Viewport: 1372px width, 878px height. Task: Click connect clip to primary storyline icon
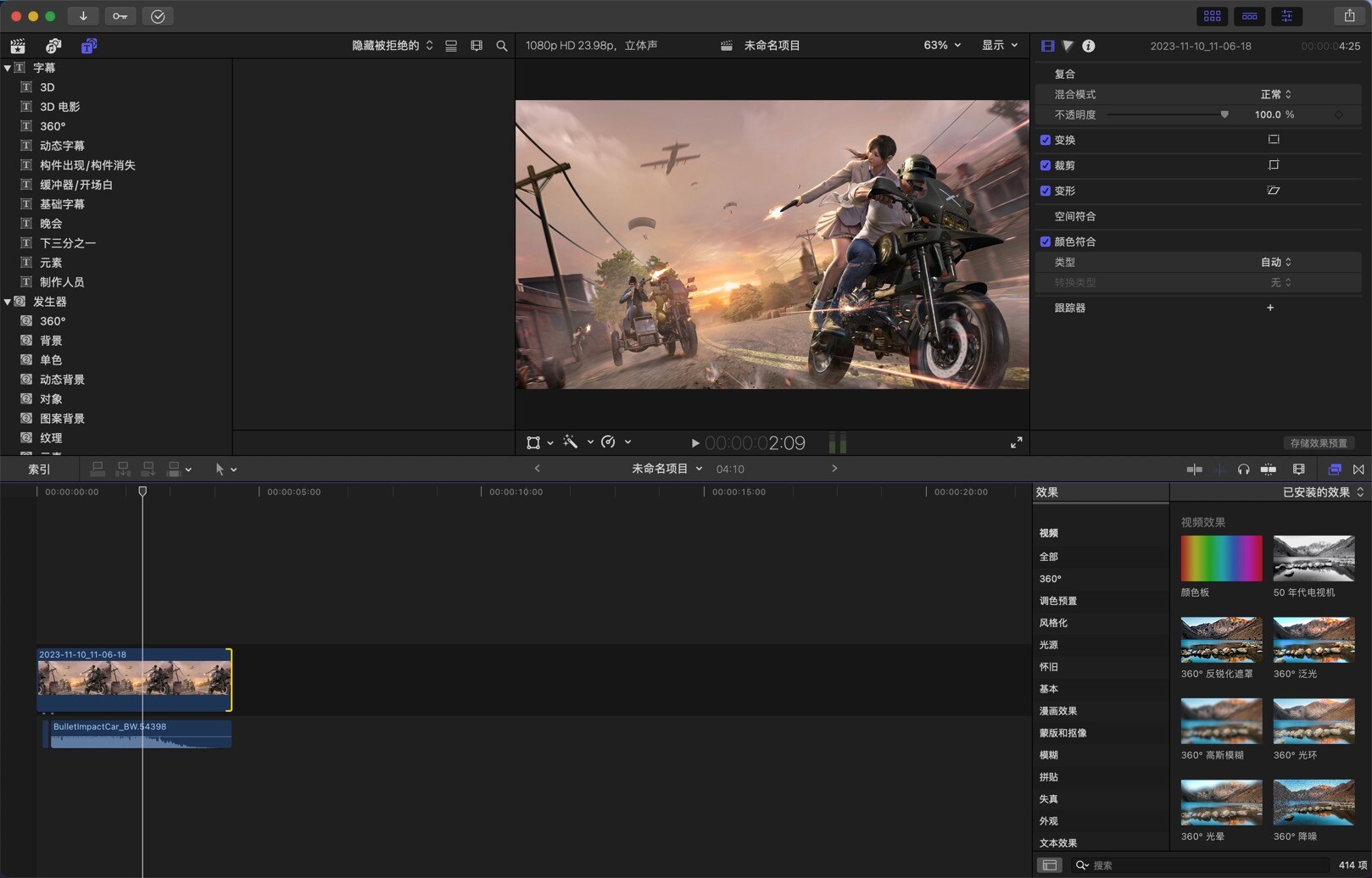[x=98, y=469]
